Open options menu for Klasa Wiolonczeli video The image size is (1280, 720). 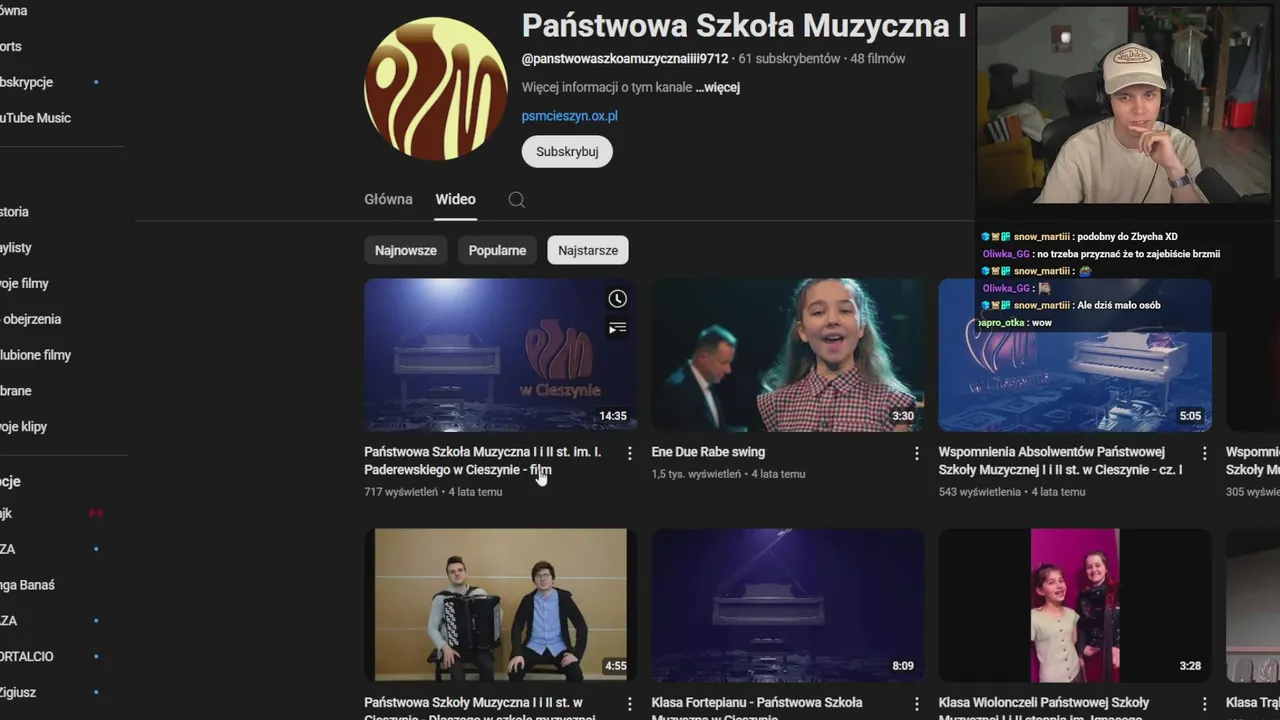(1204, 704)
